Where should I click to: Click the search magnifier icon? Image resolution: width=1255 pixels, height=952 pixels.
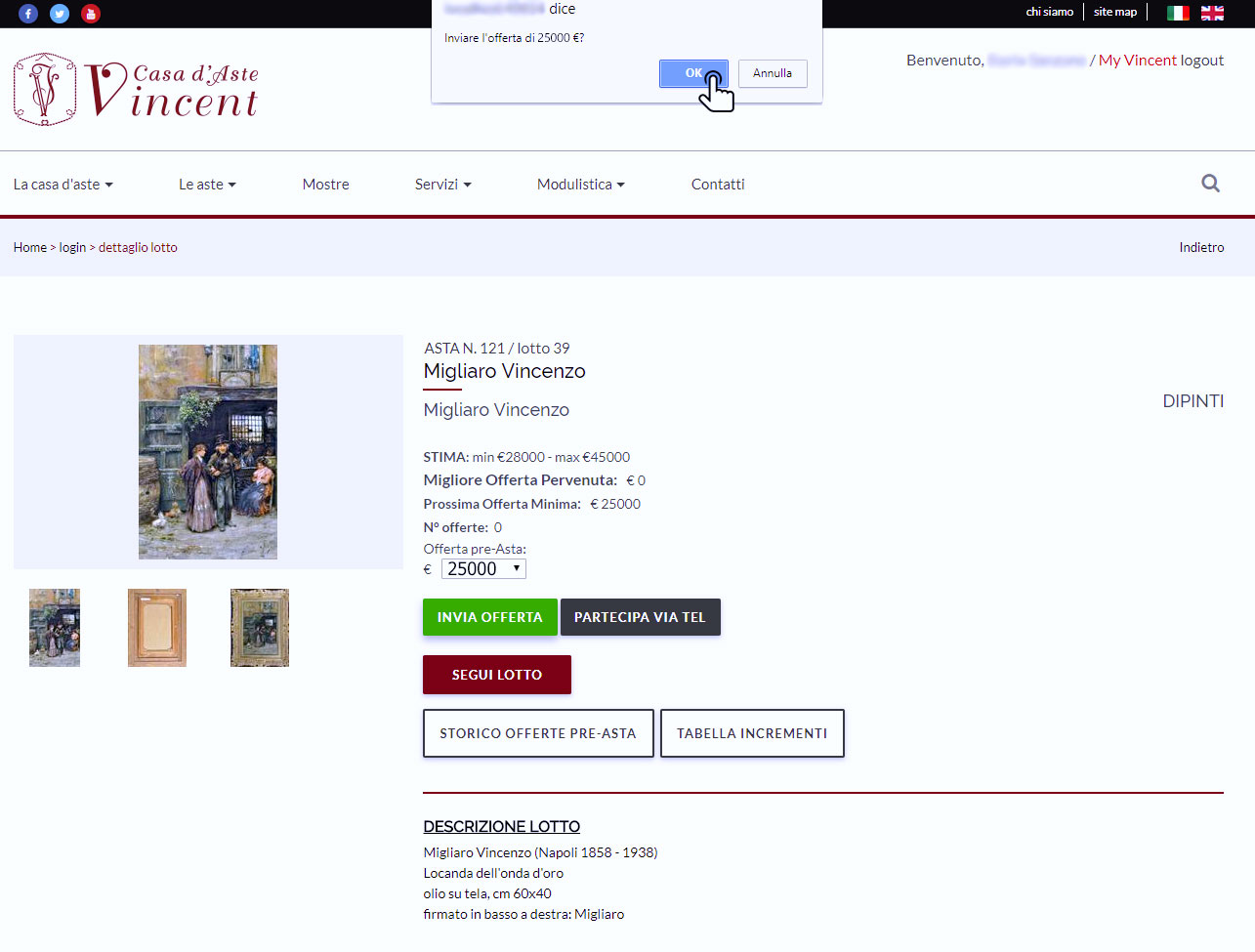point(1210,184)
